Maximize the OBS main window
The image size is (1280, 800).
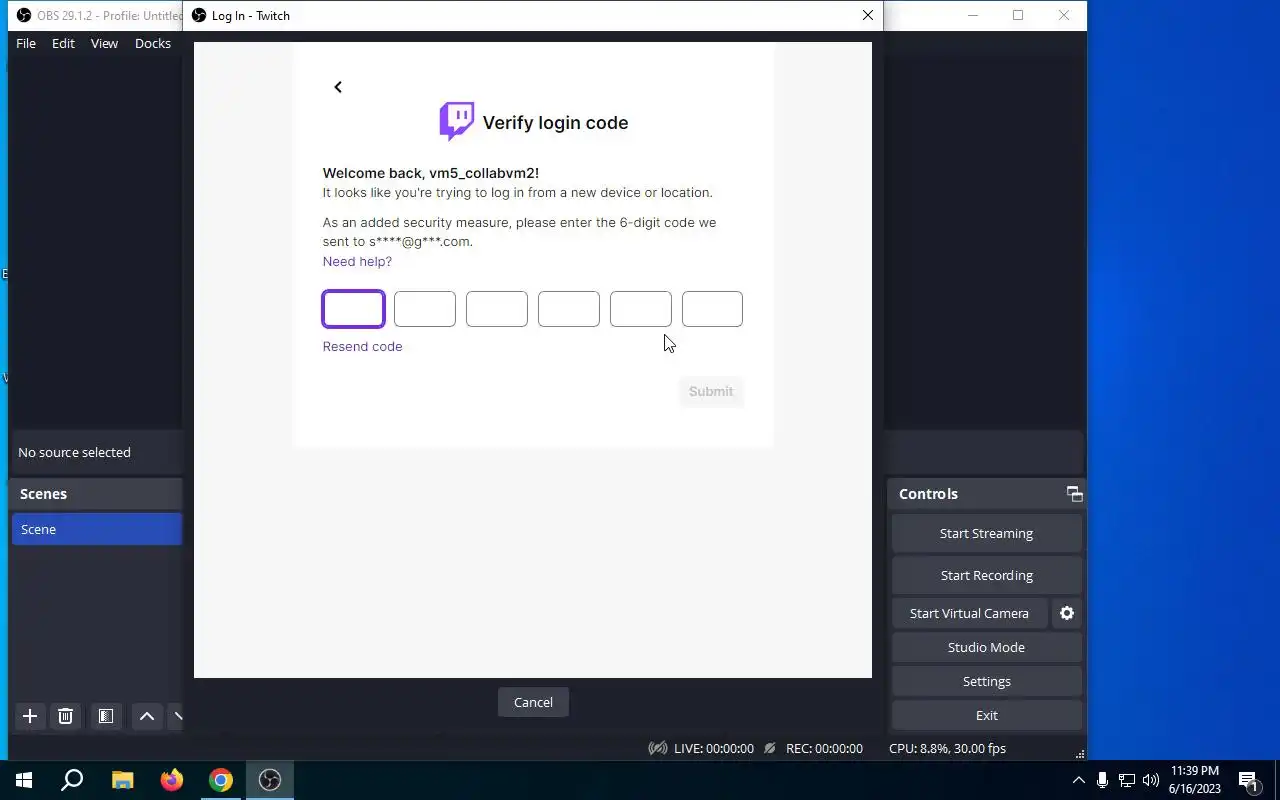pyautogui.click(x=1018, y=15)
